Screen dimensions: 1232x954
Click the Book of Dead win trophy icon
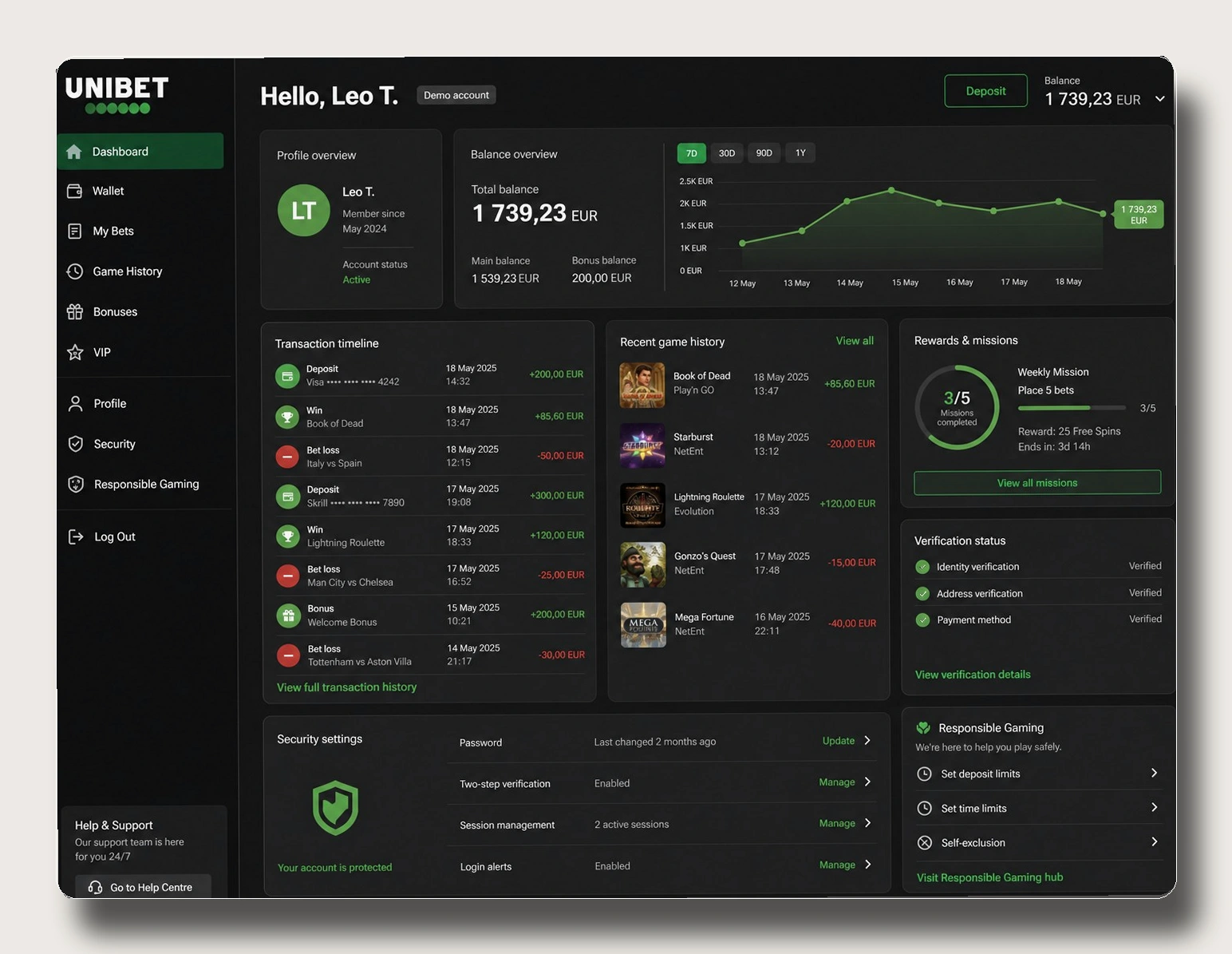pos(287,417)
